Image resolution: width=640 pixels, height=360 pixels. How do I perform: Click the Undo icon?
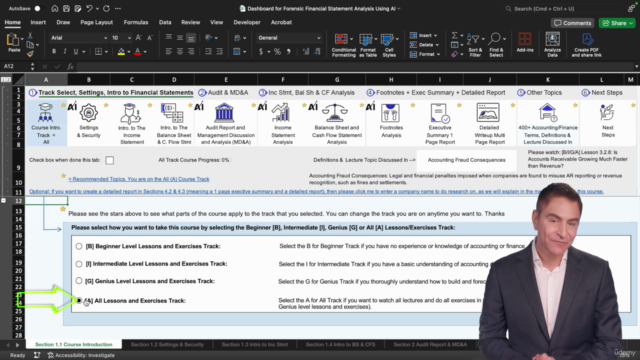89,9
